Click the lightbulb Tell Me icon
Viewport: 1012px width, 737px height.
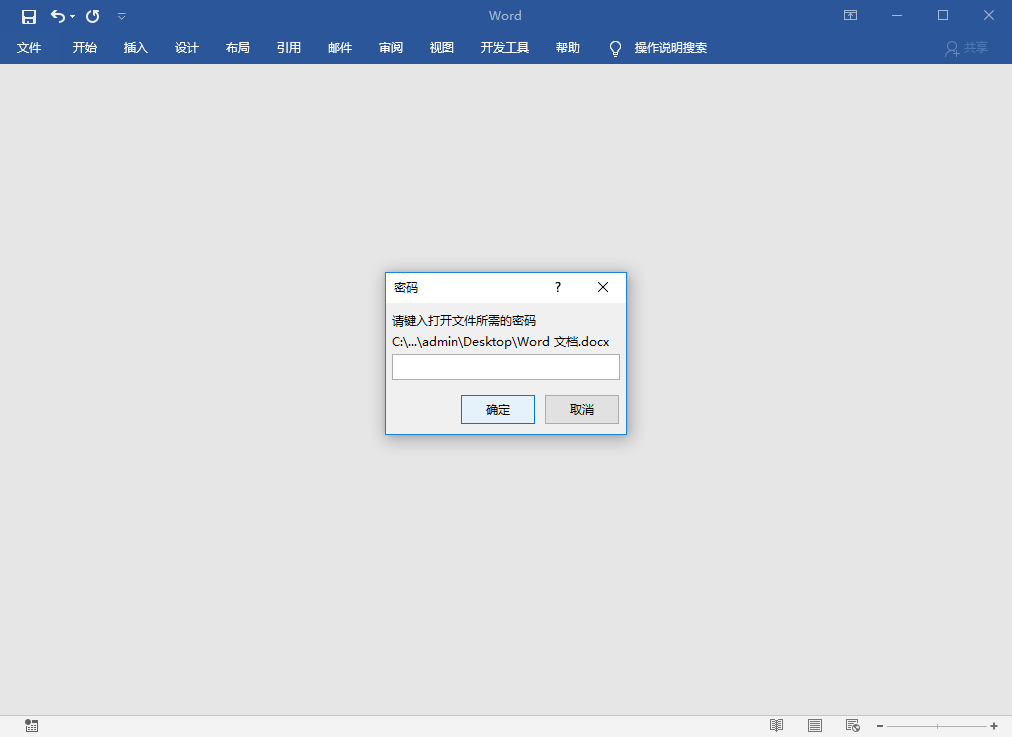(615, 48)
